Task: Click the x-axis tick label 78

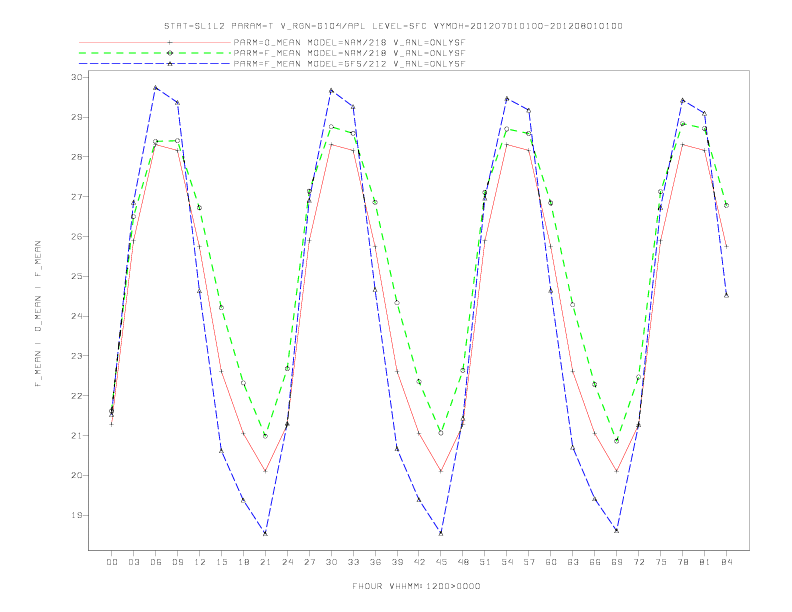Action: click(x=682, y=562)
